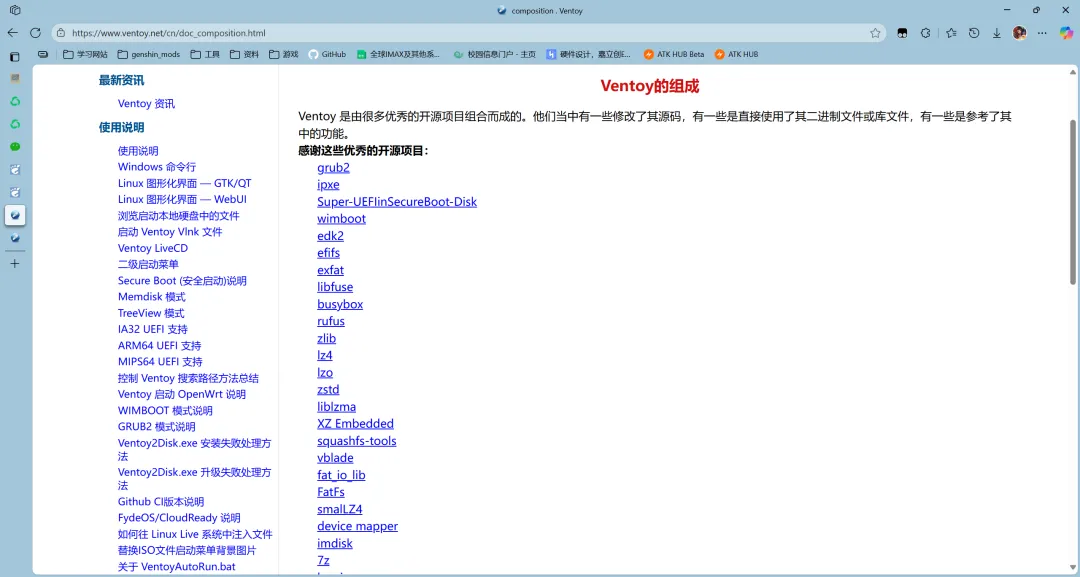Click the first icon on the bookmarks bar

(x=43, y=54)
